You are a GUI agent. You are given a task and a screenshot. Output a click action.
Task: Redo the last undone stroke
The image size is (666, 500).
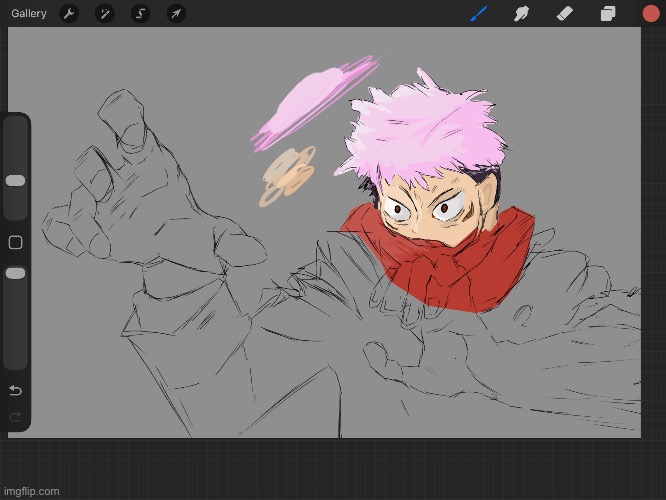(x=15, y=416)
